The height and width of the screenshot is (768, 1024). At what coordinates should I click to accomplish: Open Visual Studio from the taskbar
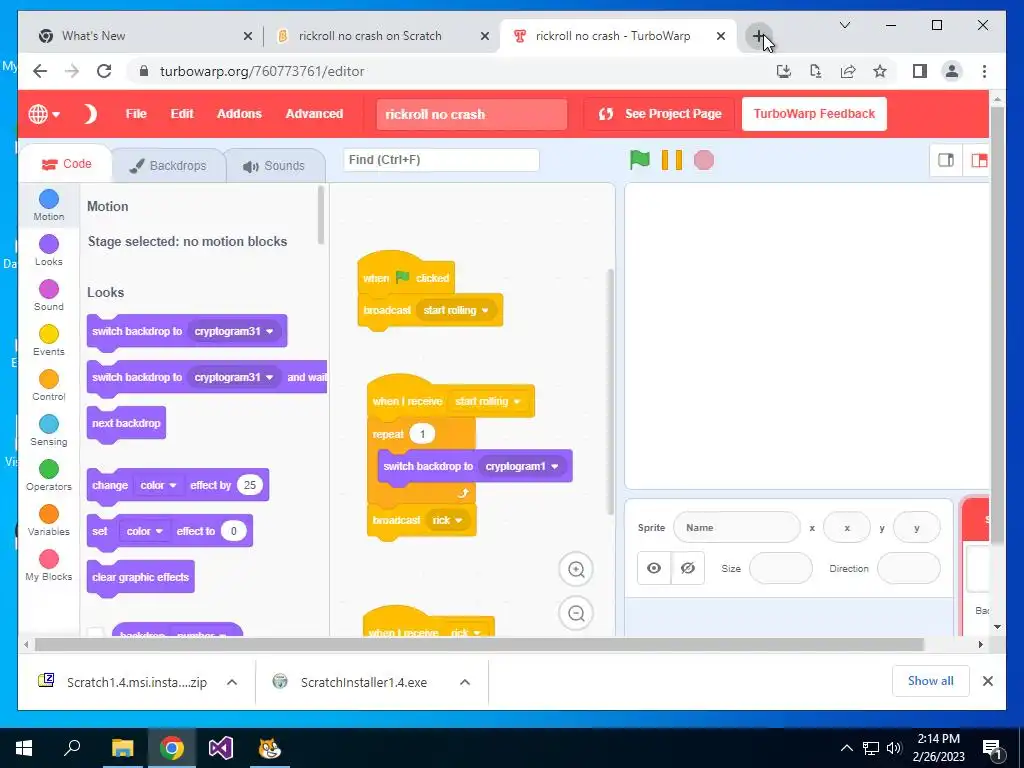[x=221, y=748]
